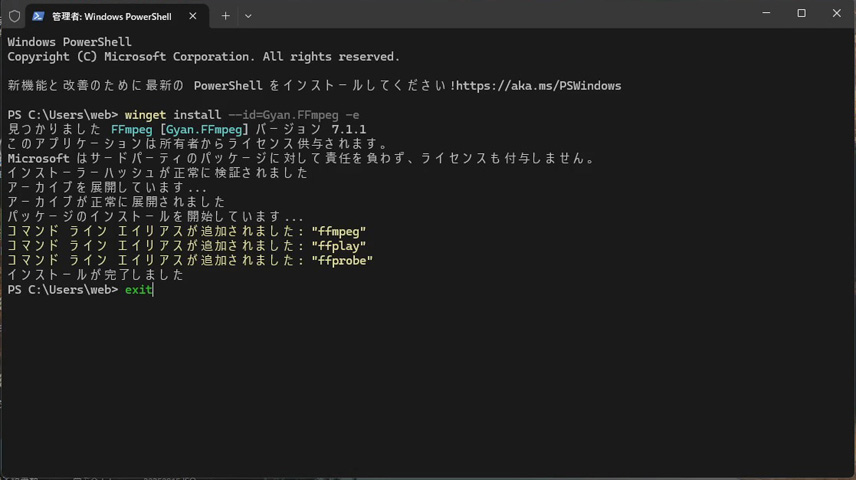Click the version 7.1.1 text
The width and height of the screenshot is (856, 480).
tap(348, 130)
